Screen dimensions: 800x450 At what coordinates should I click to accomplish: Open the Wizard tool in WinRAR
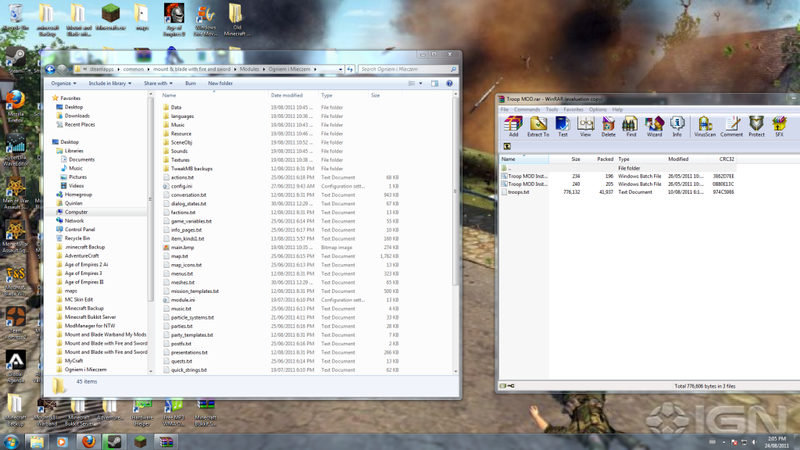click(x=654, y=126)
